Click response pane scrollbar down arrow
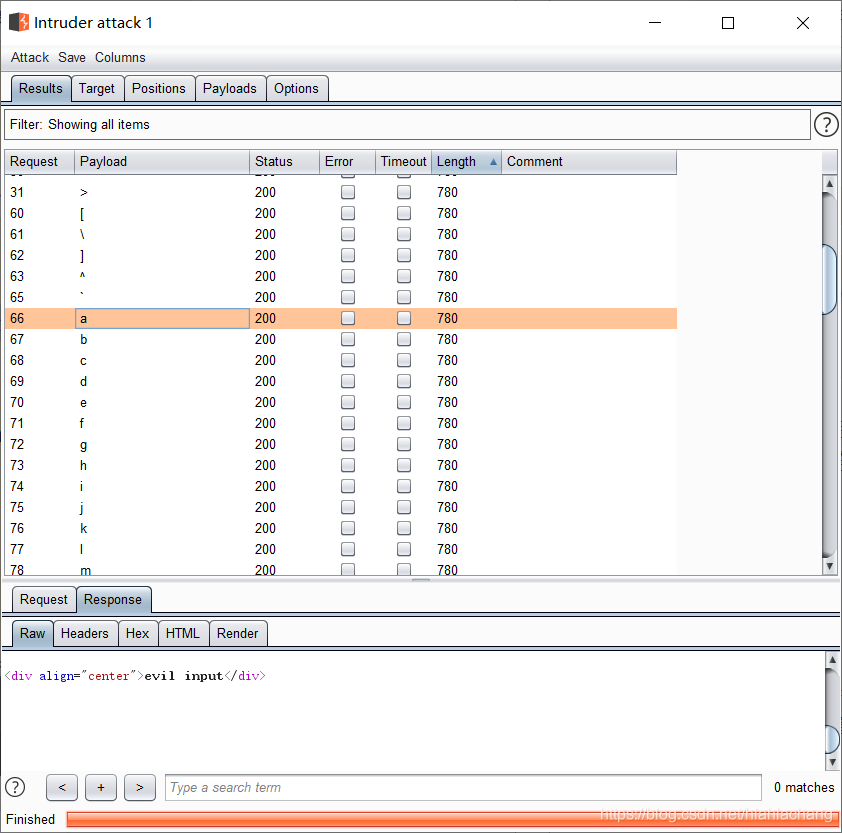The height and width of the screenshot is (833, 842). click(x=832, y=762)
